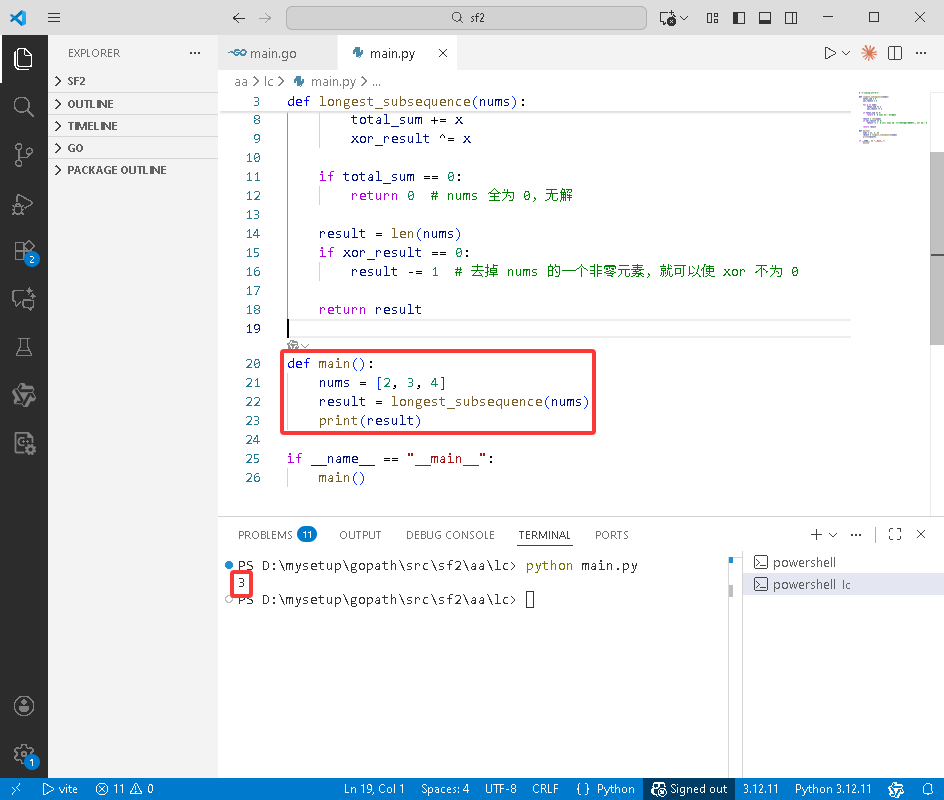Open the run options dropdown arrow
Screen dimensions: 944x800
[846, 53]
